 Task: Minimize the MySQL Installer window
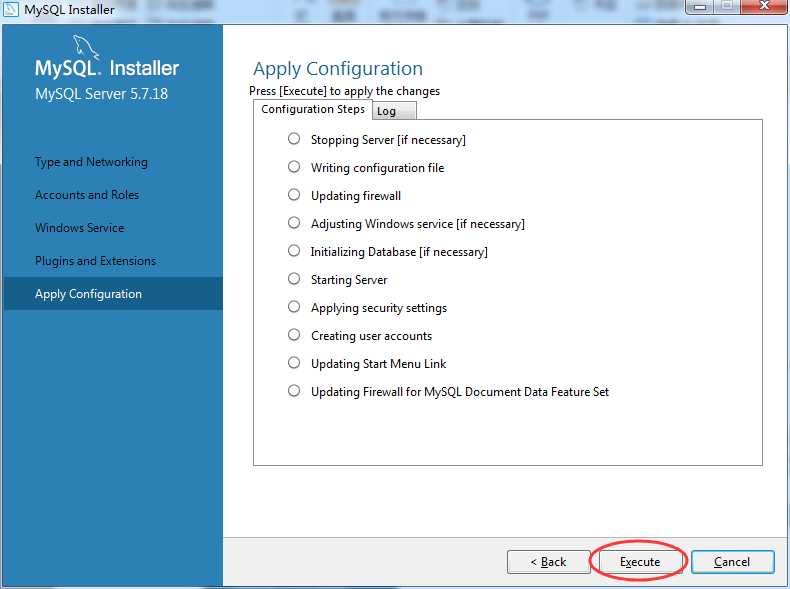[700, 7]
